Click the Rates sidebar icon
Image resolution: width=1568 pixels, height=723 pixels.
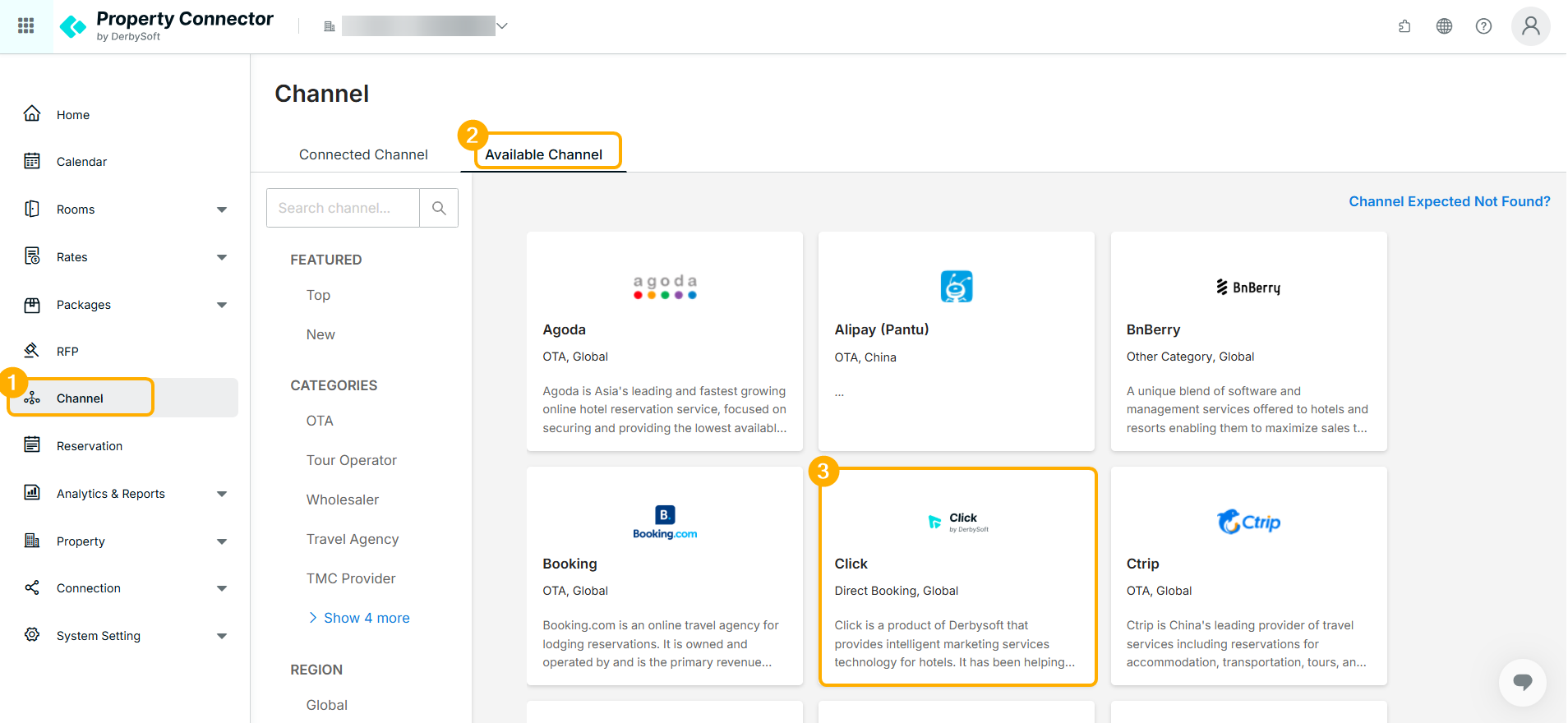32,256
